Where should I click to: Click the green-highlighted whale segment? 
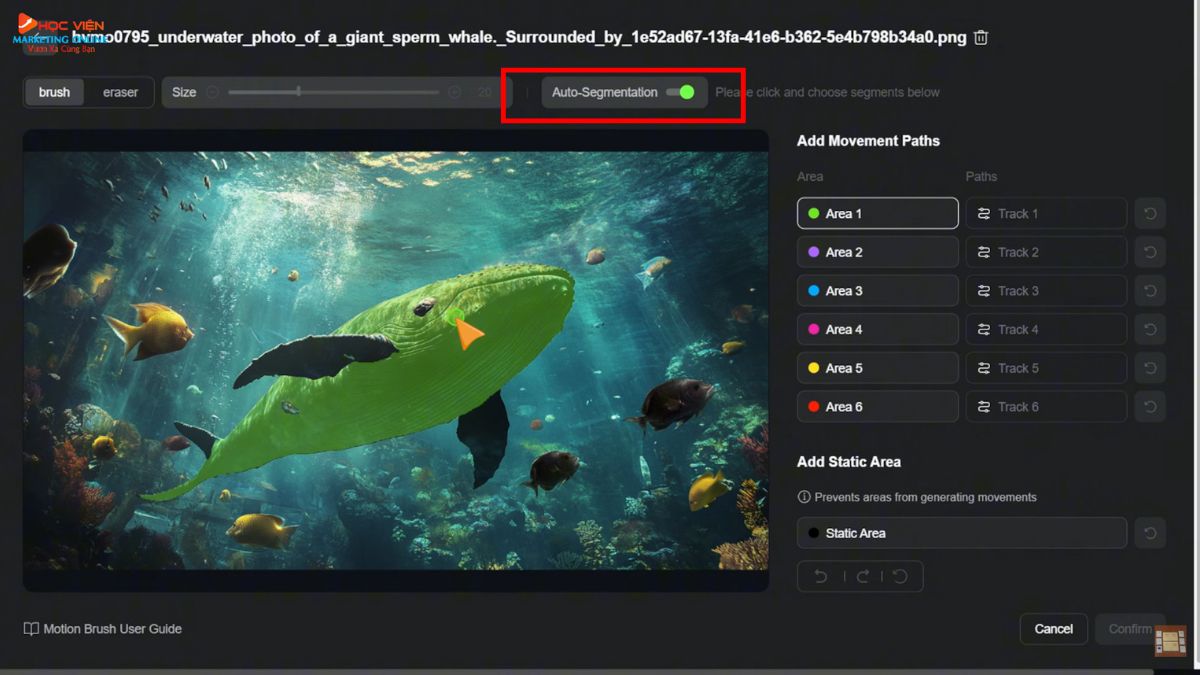pyautogui.click(x=400, y=380)
